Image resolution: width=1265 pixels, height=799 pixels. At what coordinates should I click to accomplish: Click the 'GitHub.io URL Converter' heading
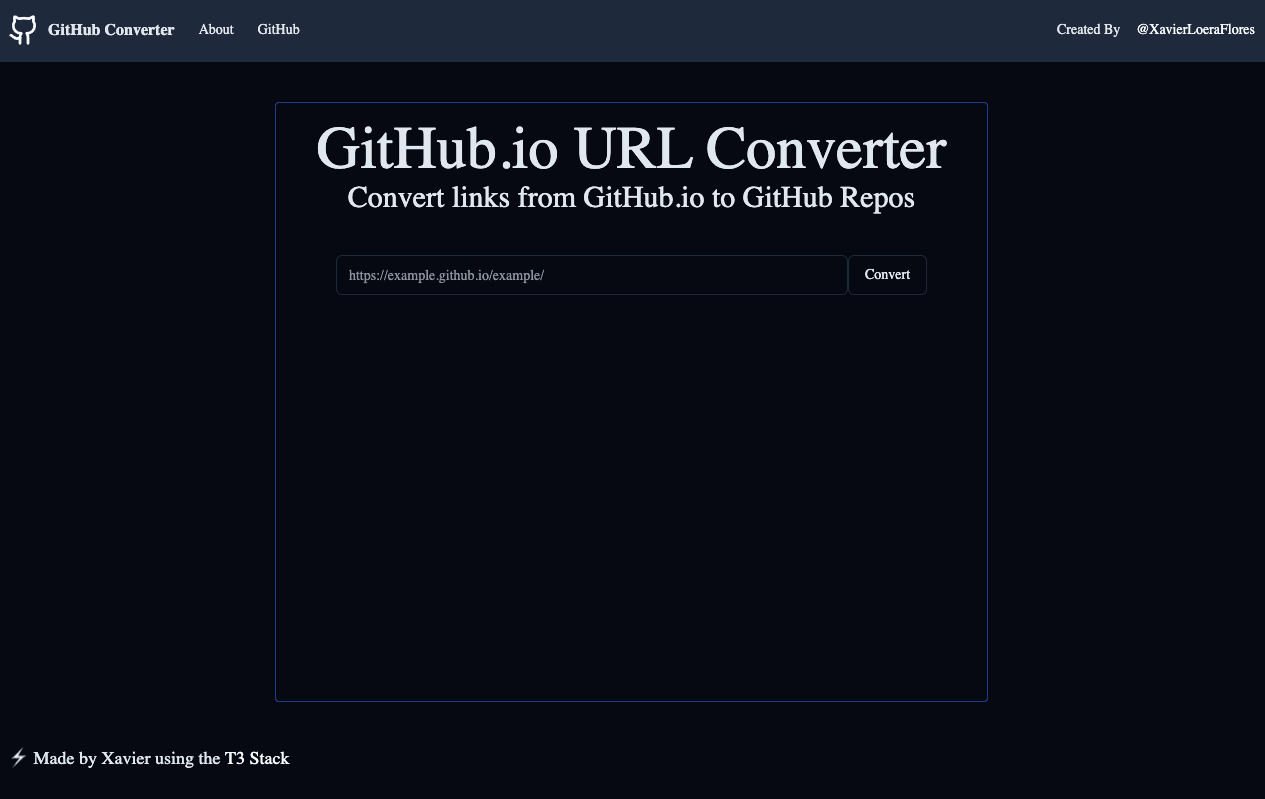[x=631, y=148]
